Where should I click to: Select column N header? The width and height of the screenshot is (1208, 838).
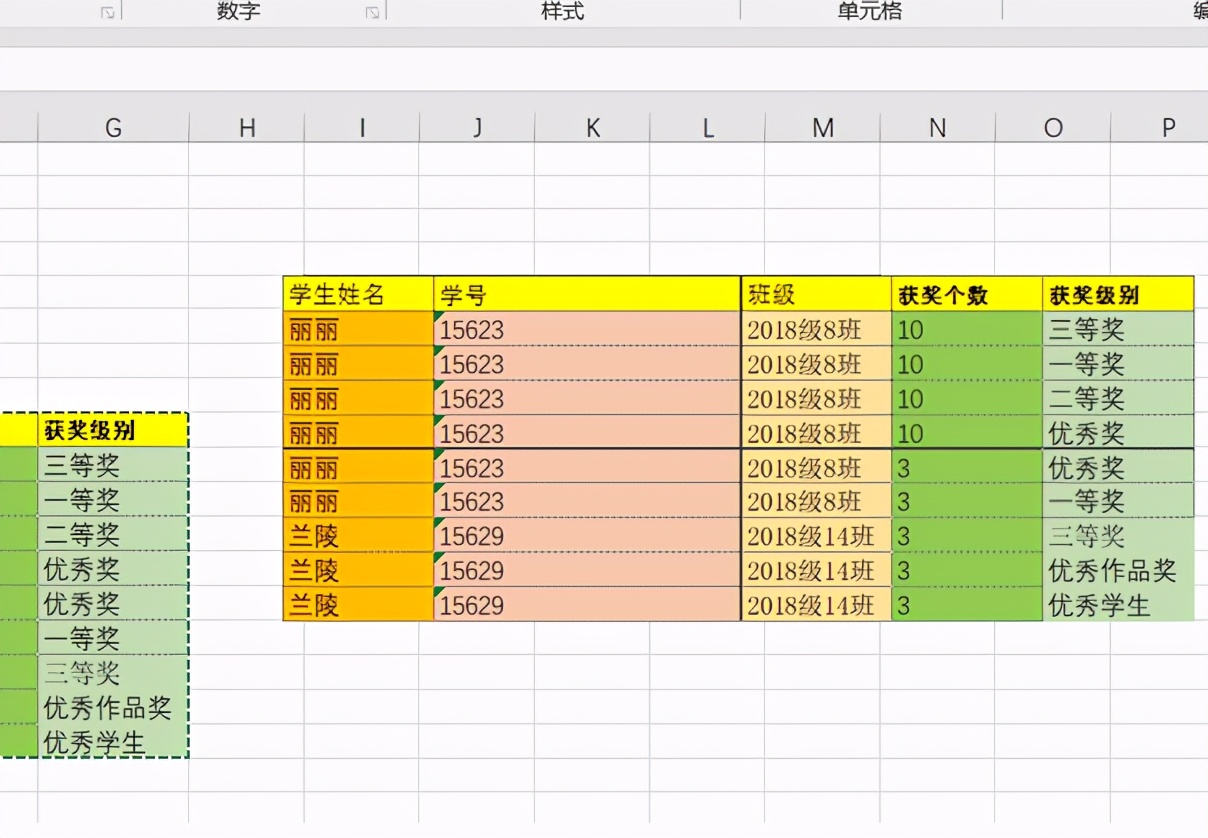[x=937, y=127]
